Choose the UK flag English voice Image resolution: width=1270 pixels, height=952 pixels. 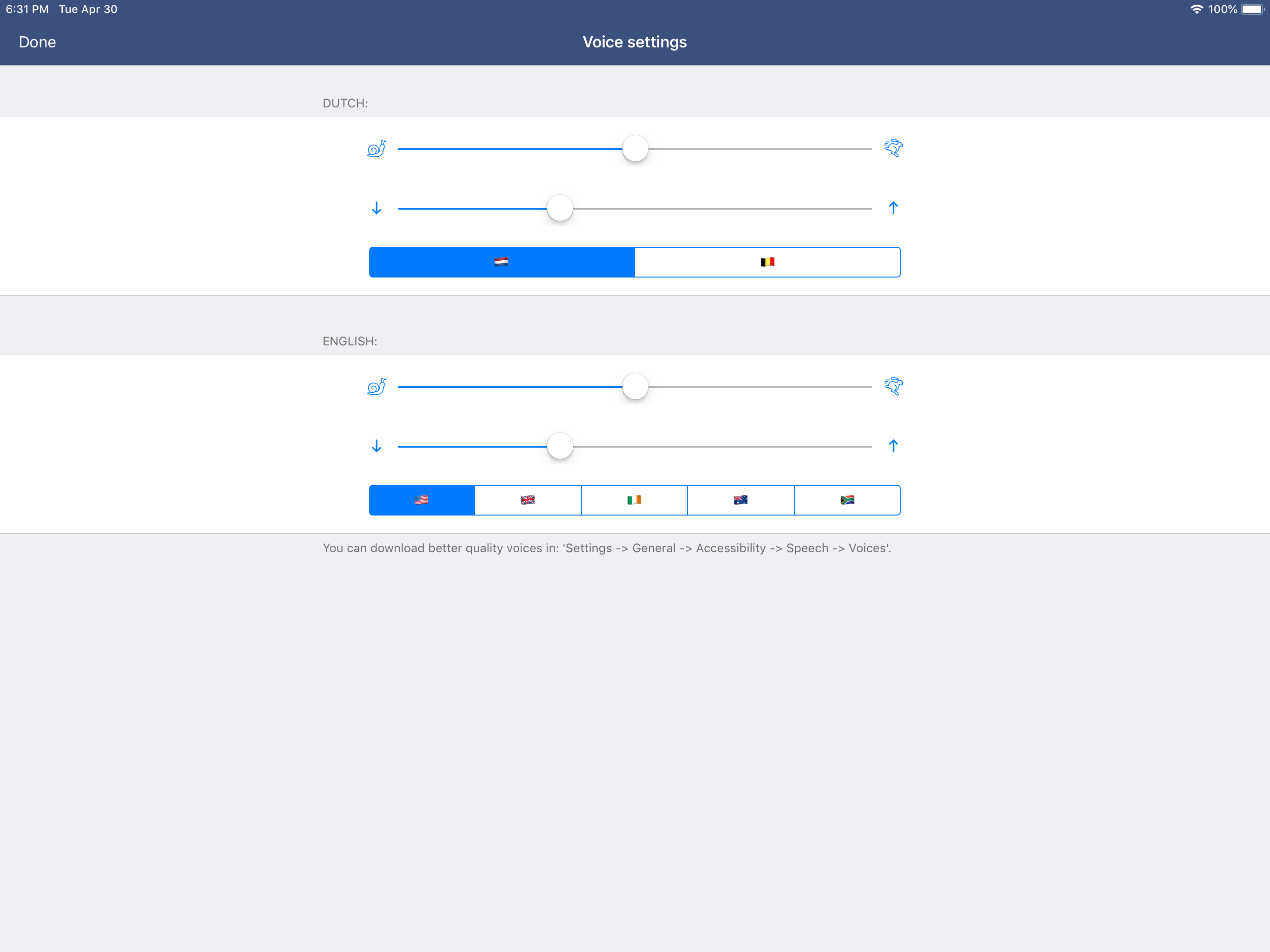(528, 500)
